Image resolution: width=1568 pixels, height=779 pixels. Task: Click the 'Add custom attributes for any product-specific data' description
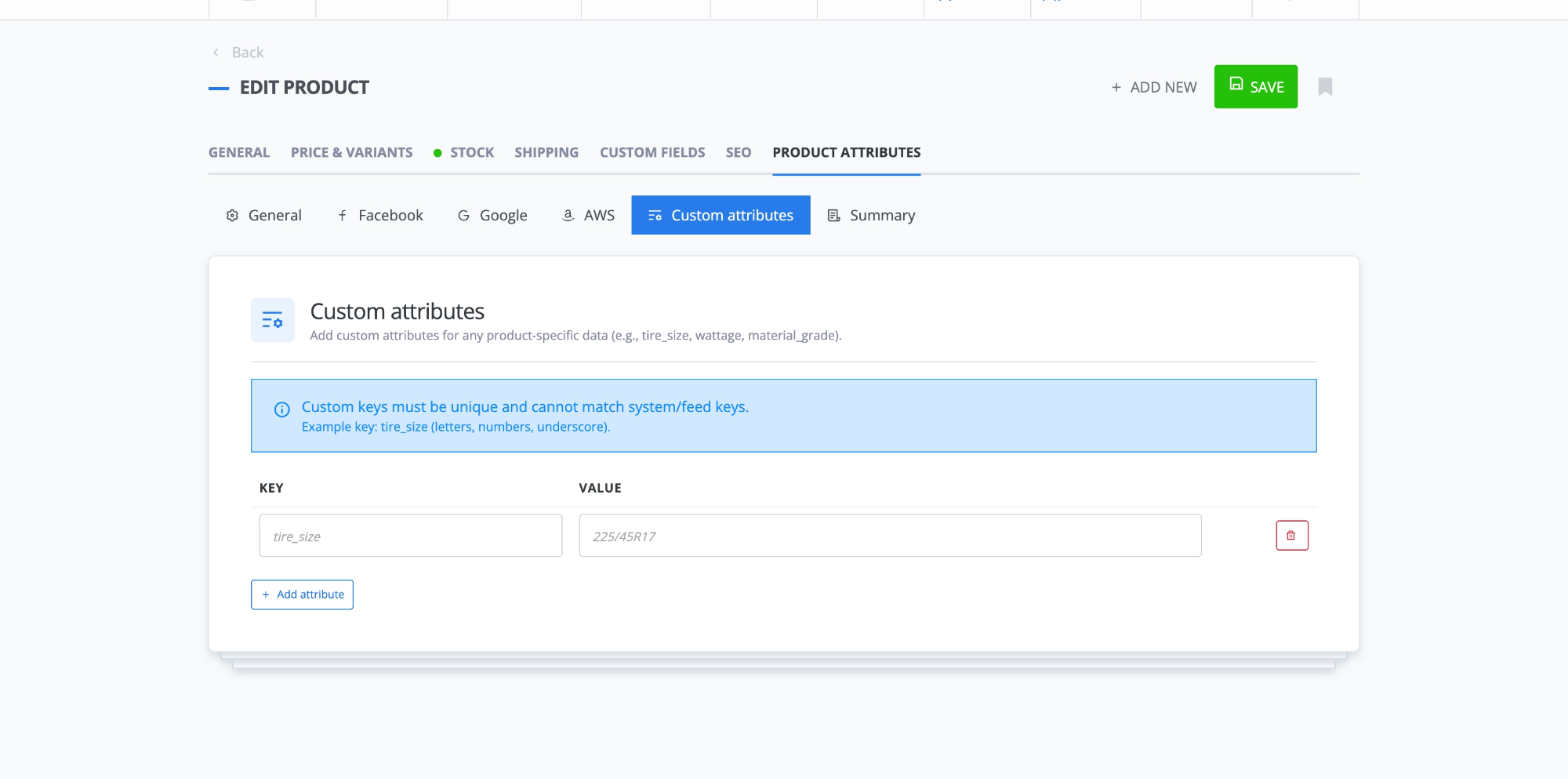[x=575, y=336]
